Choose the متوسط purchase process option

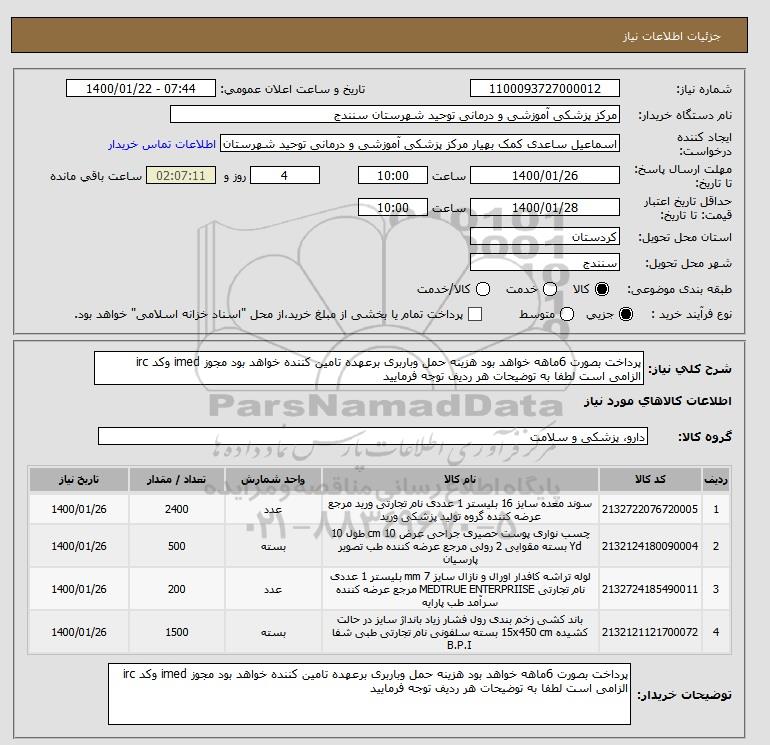(x=567, y=314)
